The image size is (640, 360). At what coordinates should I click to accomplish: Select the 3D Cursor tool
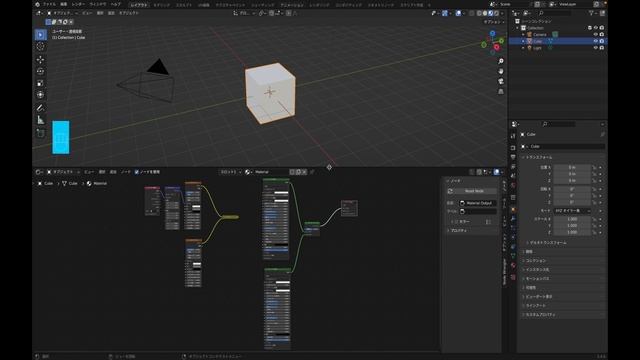pos(40,47)
